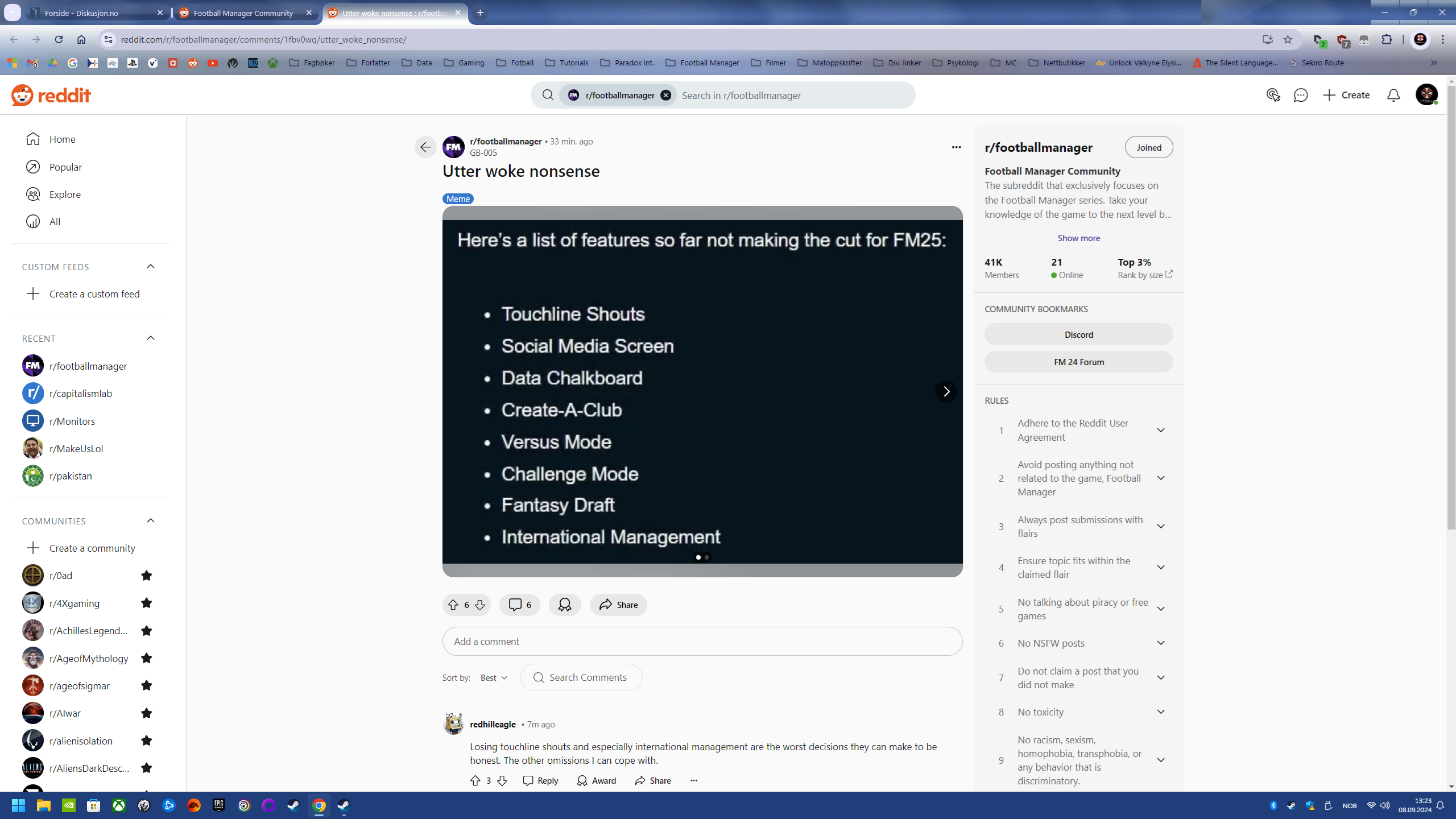This screenshot has width=1456, height=819.
Task: Open notifications bell in Reddit header
Action: tap(1393, 95)
